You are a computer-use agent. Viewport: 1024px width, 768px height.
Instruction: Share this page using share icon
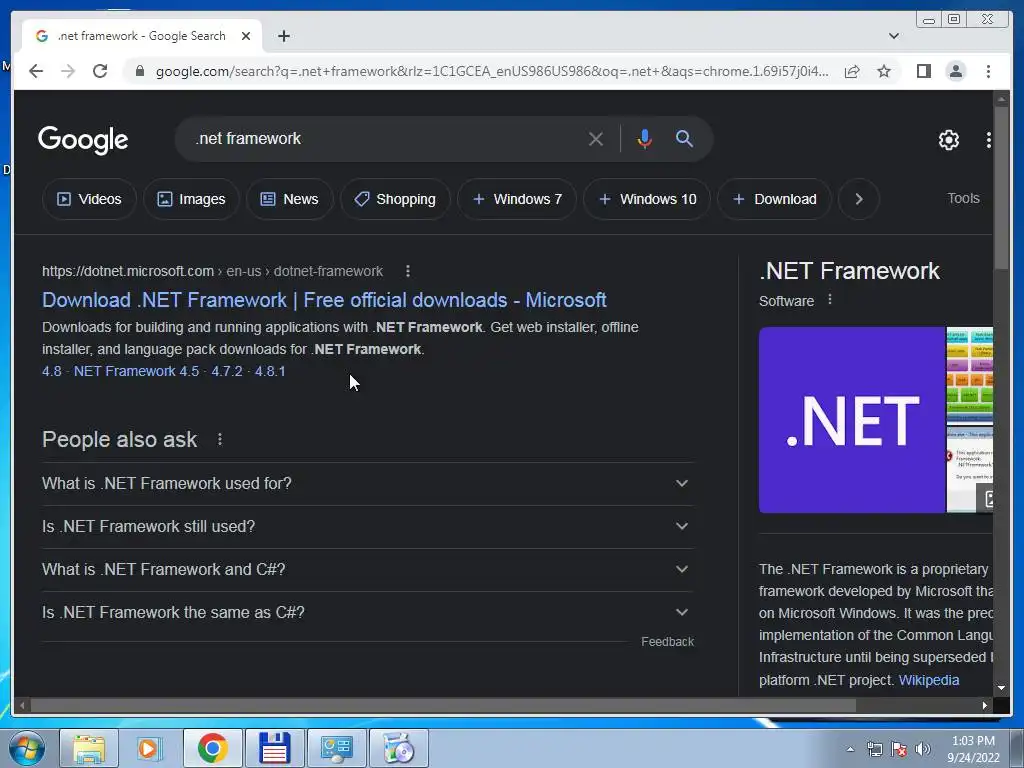coord(852,71)
